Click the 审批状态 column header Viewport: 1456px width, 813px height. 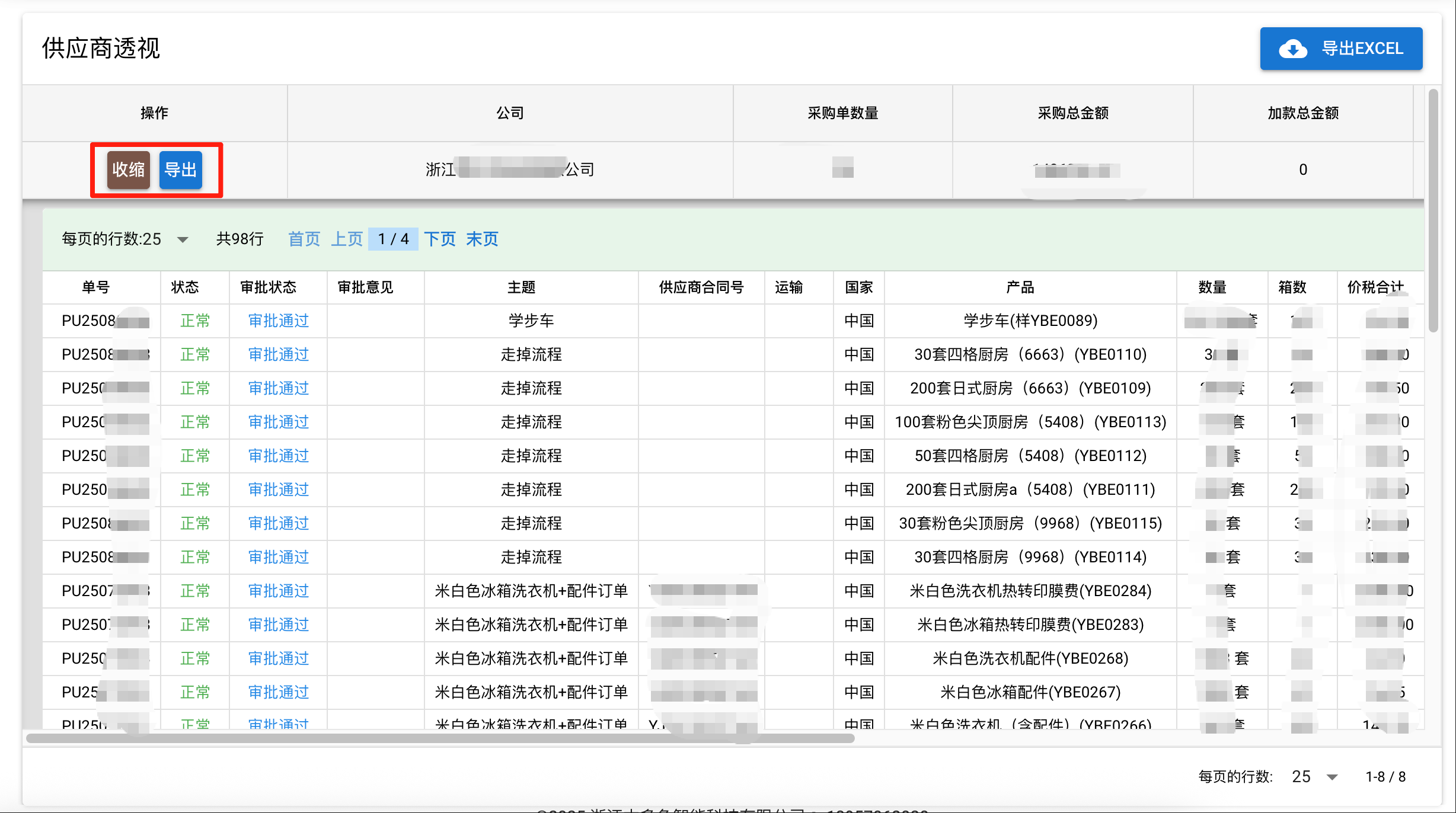[x=268, y=287]
